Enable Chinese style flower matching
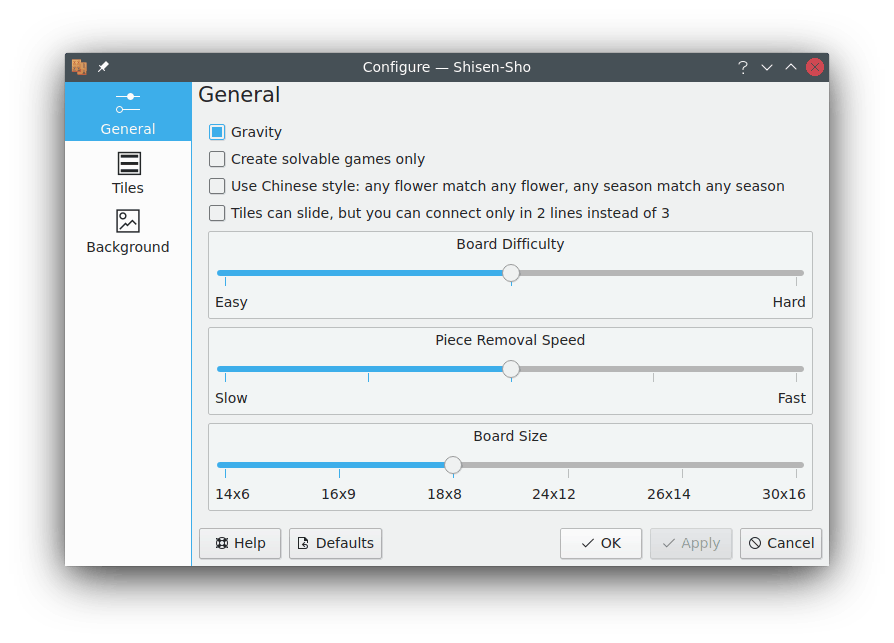Screen dimensions: 894x643 216,185
